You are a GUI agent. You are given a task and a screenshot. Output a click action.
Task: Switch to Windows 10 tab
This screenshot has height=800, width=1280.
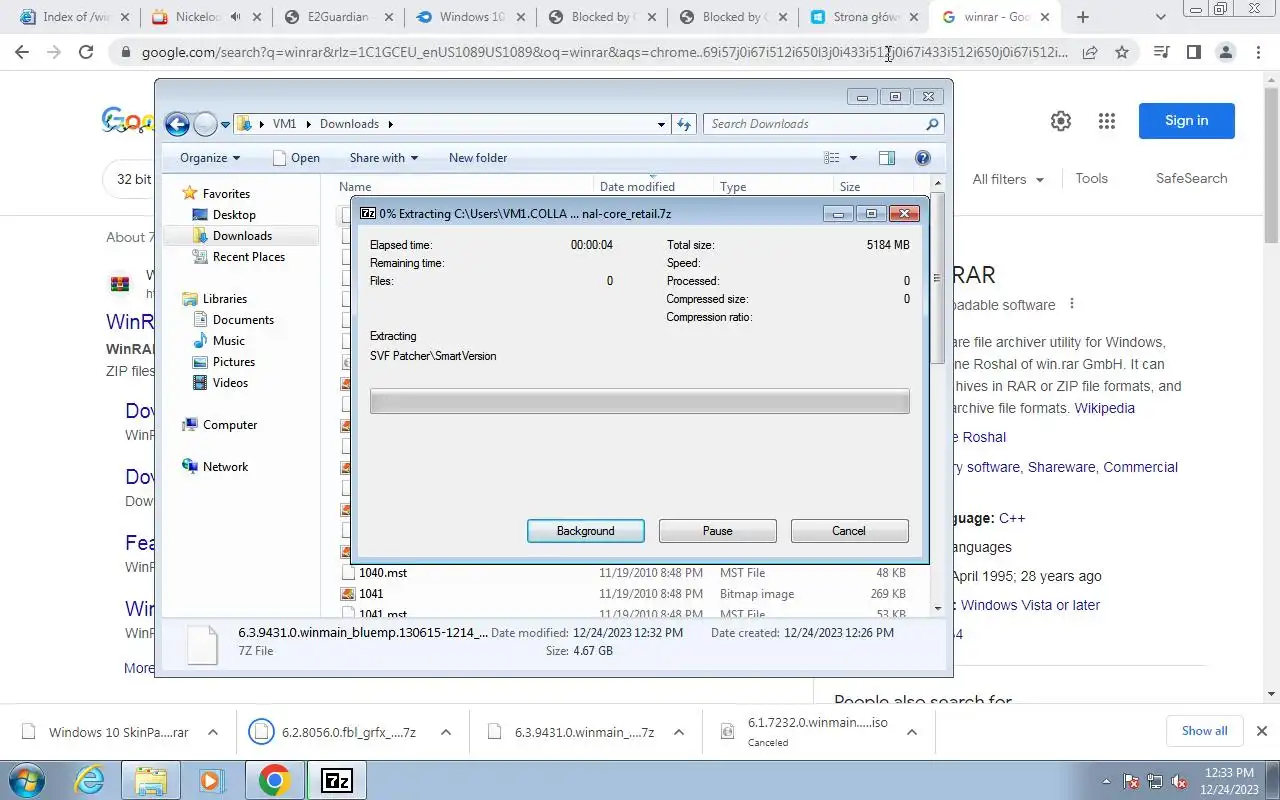tap(470, 17)
